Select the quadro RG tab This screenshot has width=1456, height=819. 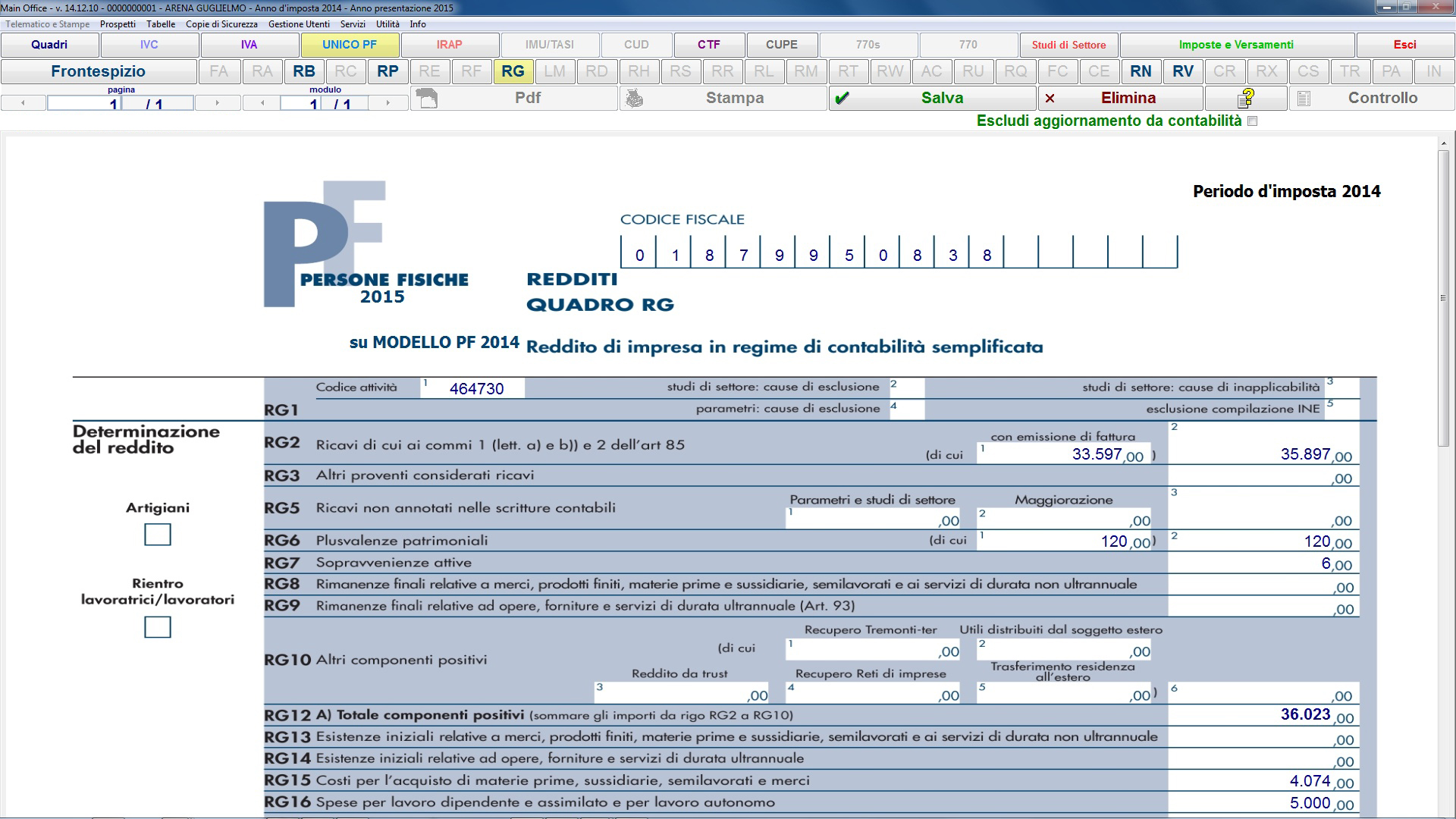coord(513,71)
